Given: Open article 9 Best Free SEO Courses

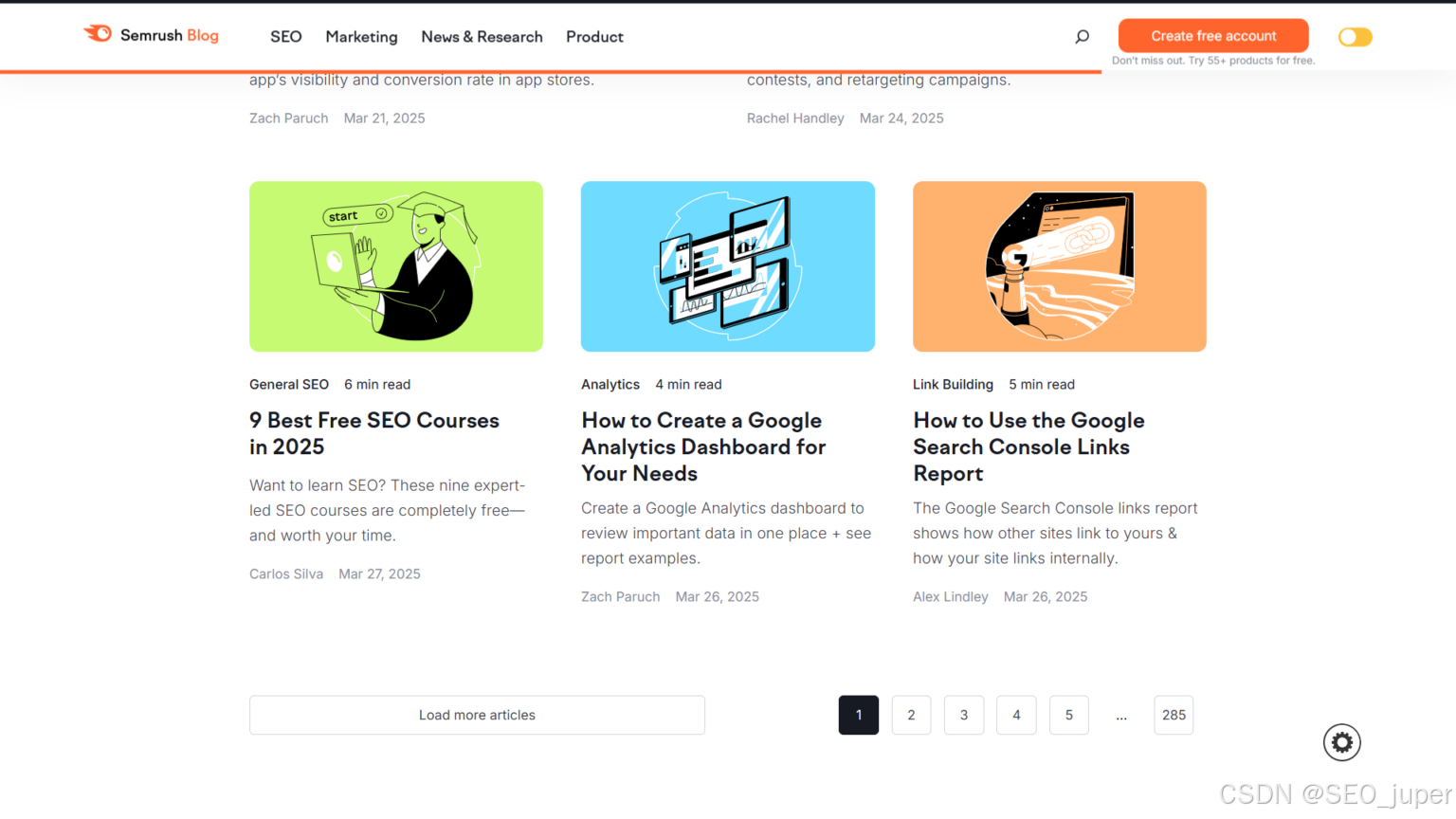Looking at the screenshot, I should (x=374, y=433).
